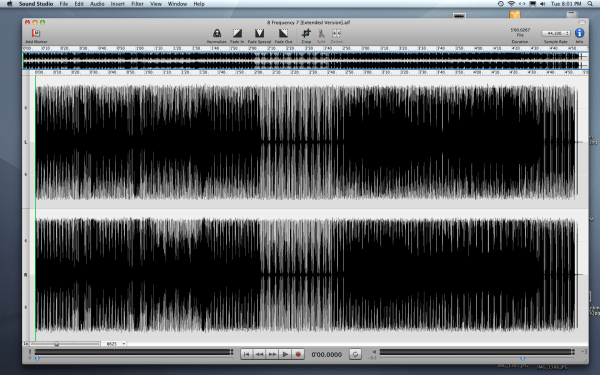Click the white drive icon on the desktop
This screenshot has width=600, height=375.
572,15
